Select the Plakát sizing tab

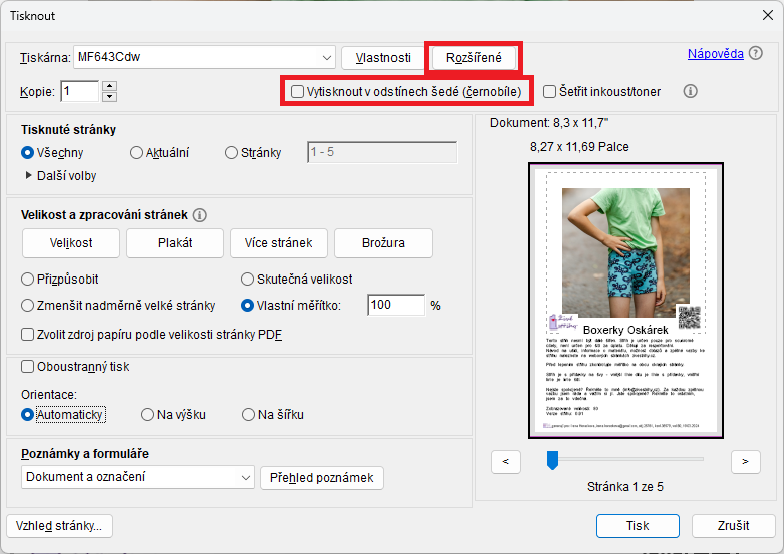click(175, 242)
